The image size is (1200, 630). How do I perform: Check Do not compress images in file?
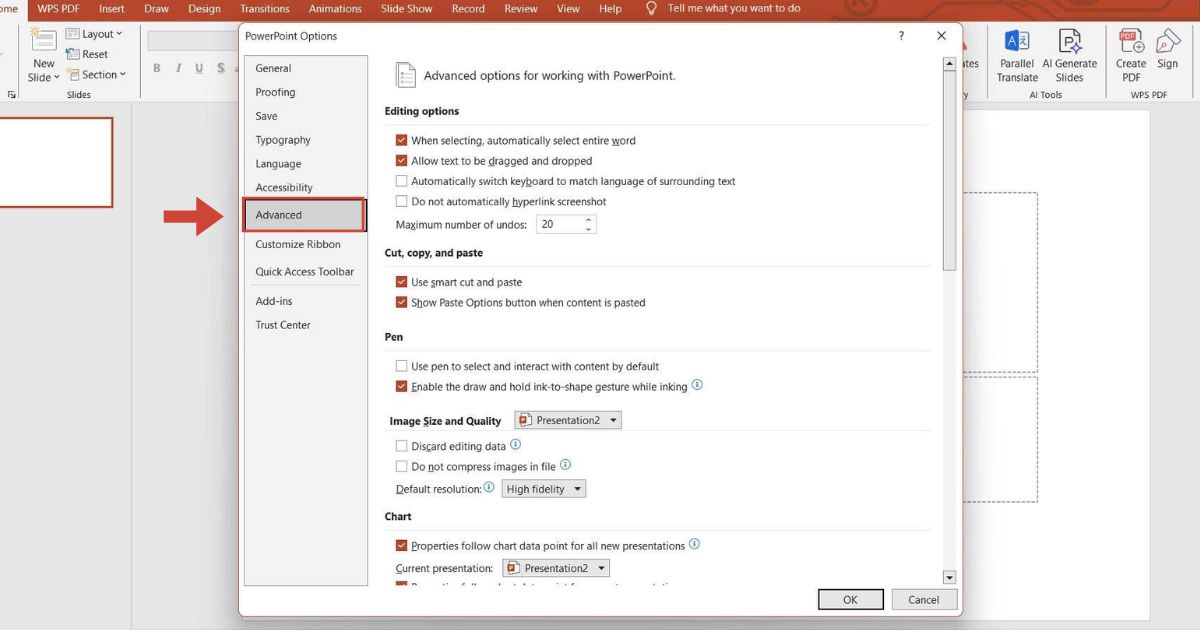coord(402,466)
